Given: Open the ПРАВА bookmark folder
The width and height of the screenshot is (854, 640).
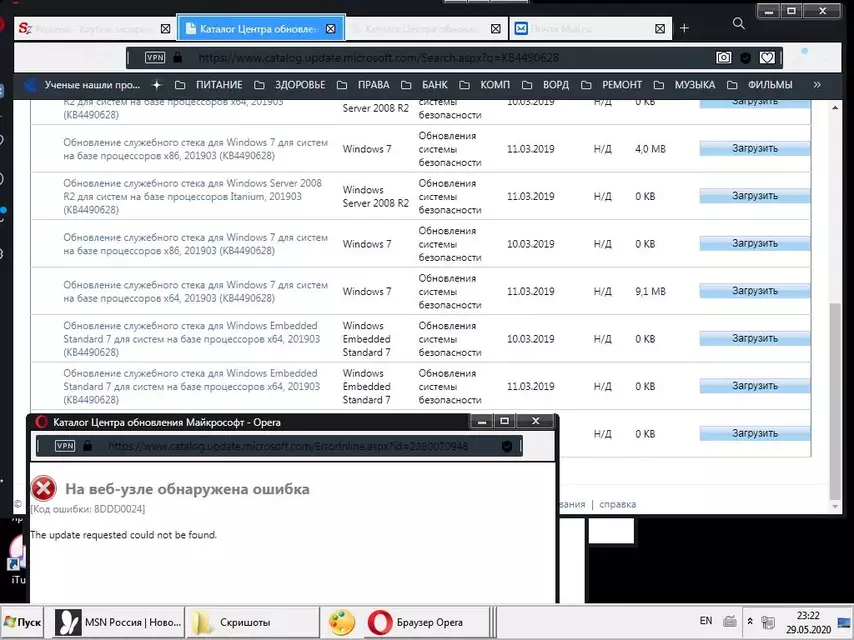Looking at the screenshot, I should coord(363,85).
